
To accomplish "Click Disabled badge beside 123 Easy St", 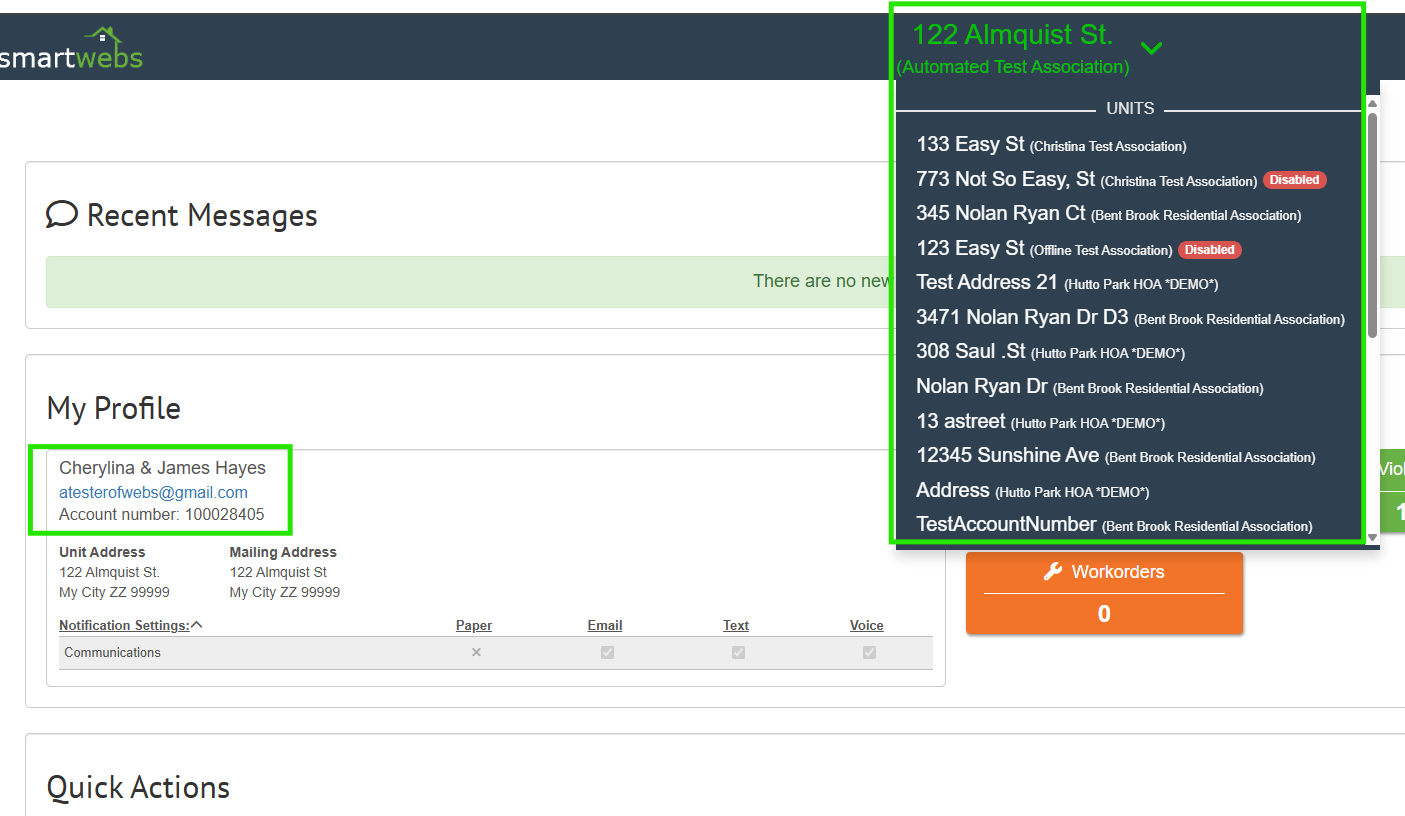I will click(x=1209, y=249).
